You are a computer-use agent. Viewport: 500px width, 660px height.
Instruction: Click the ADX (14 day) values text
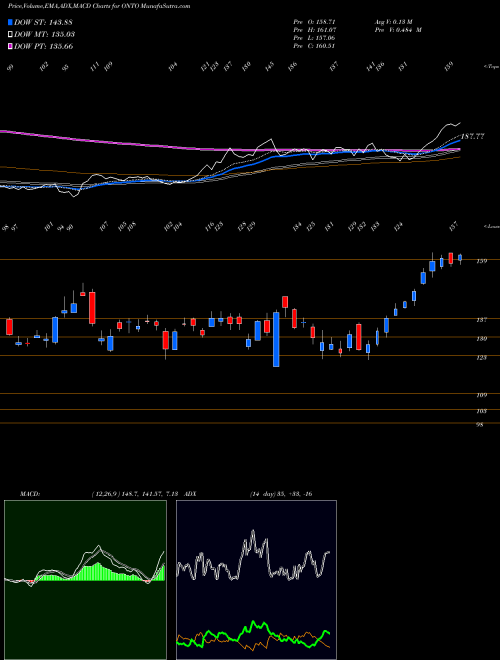(281, 494)
